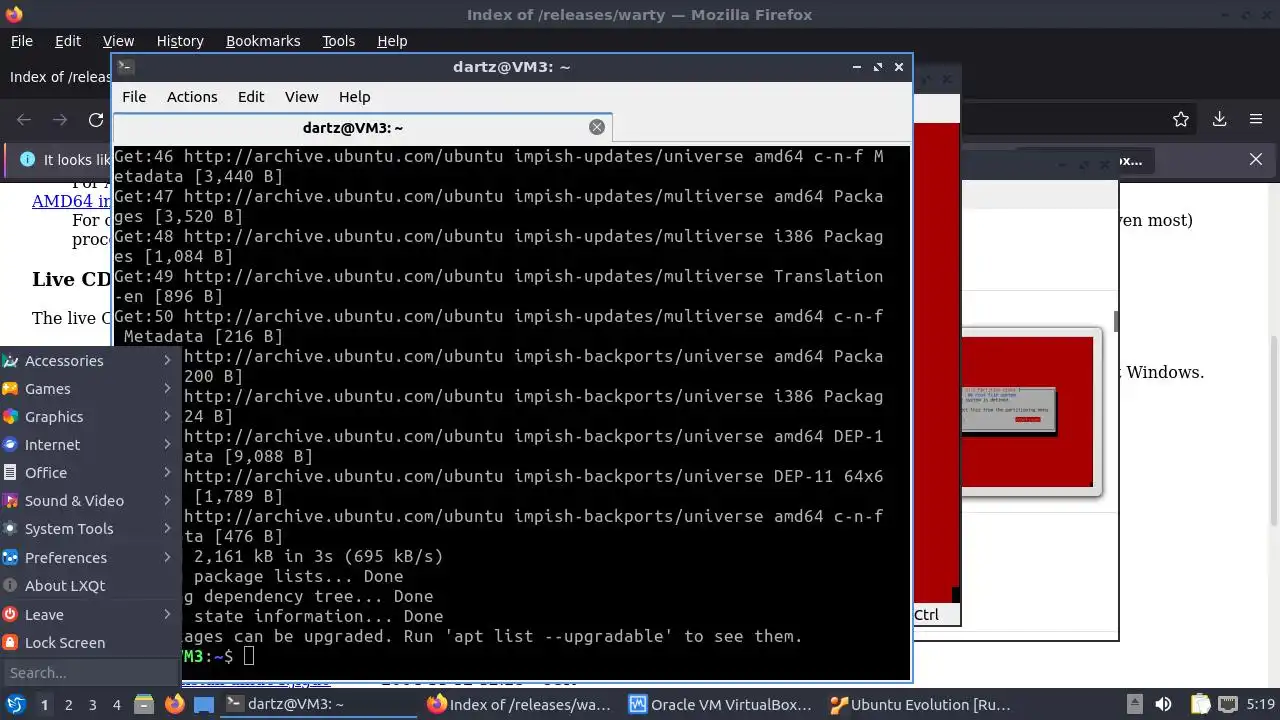1280x720 pixels.
Task: Open the network status tray icon
Action: point(1228,704)
